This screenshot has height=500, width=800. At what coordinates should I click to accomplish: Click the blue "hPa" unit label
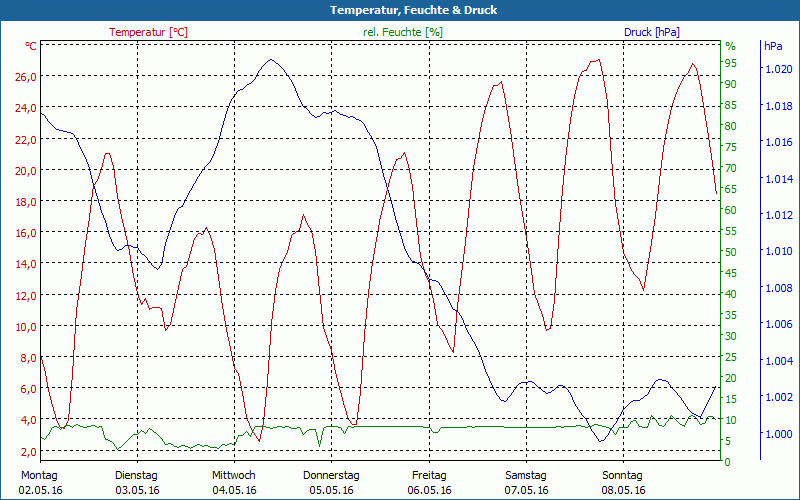(773, 46)
